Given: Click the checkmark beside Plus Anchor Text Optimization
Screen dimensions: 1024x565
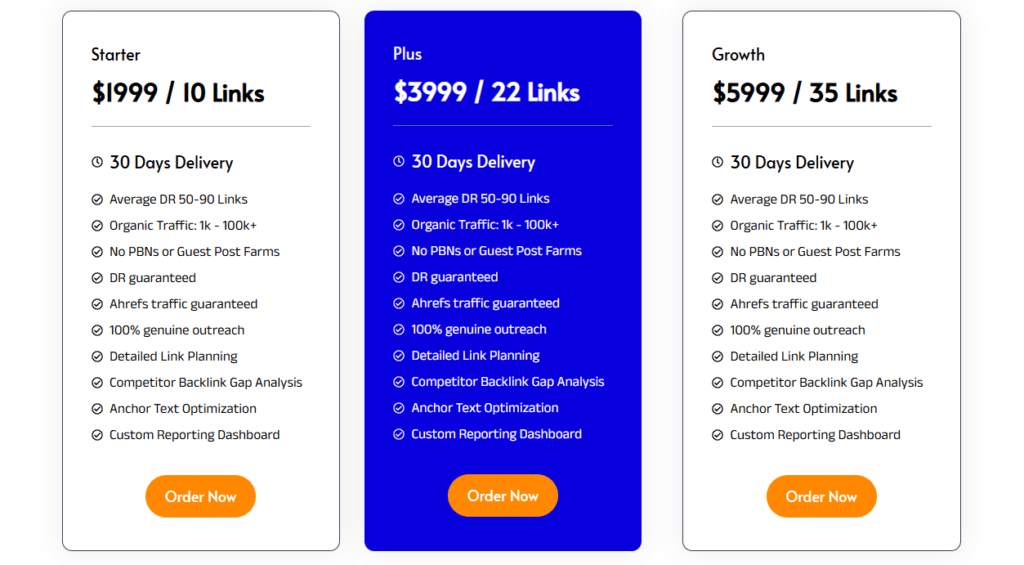Looking at the screenshot, I should 399,408.
